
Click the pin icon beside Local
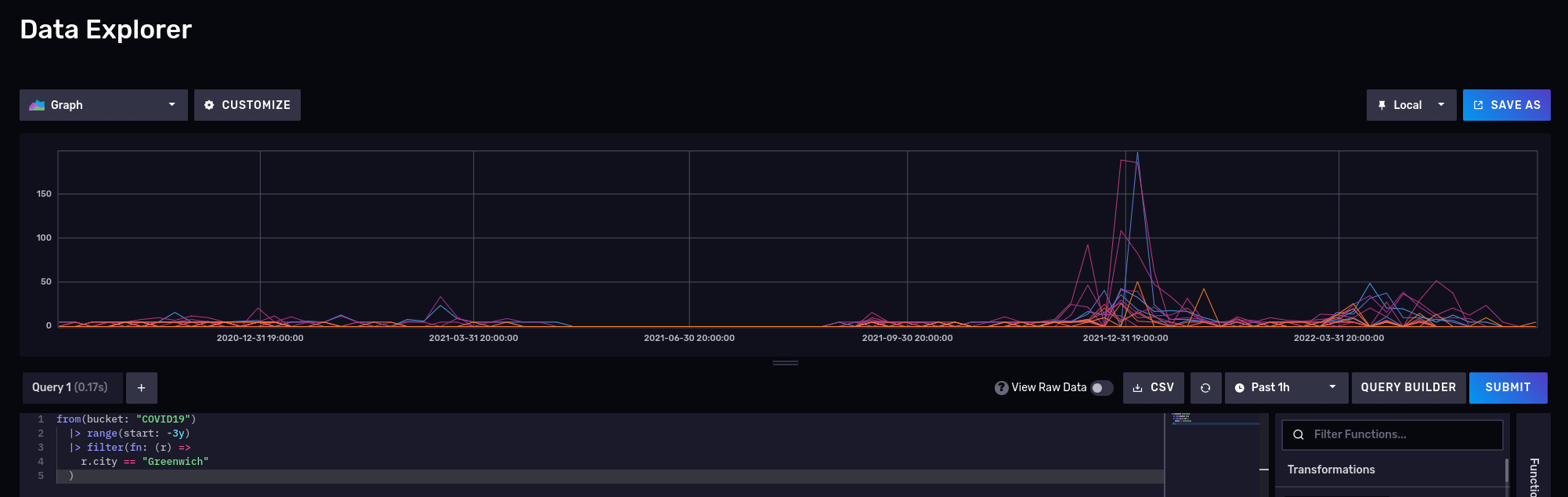coord(1382,105)
